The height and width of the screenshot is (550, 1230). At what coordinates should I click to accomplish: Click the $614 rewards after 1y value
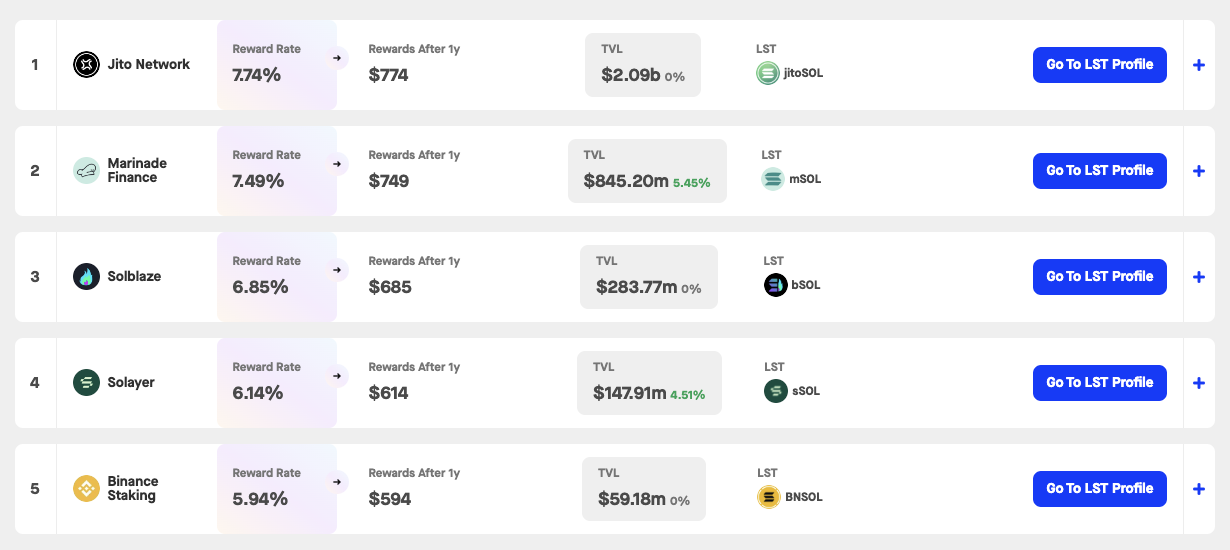389,393
